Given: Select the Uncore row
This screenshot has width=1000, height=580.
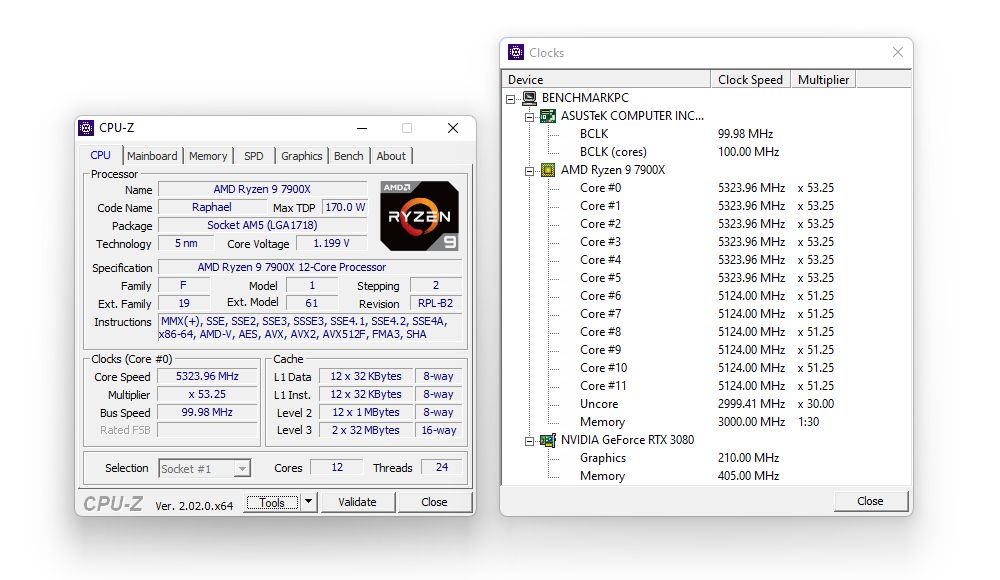Looking at the screenshot, I should coord(707,404).
